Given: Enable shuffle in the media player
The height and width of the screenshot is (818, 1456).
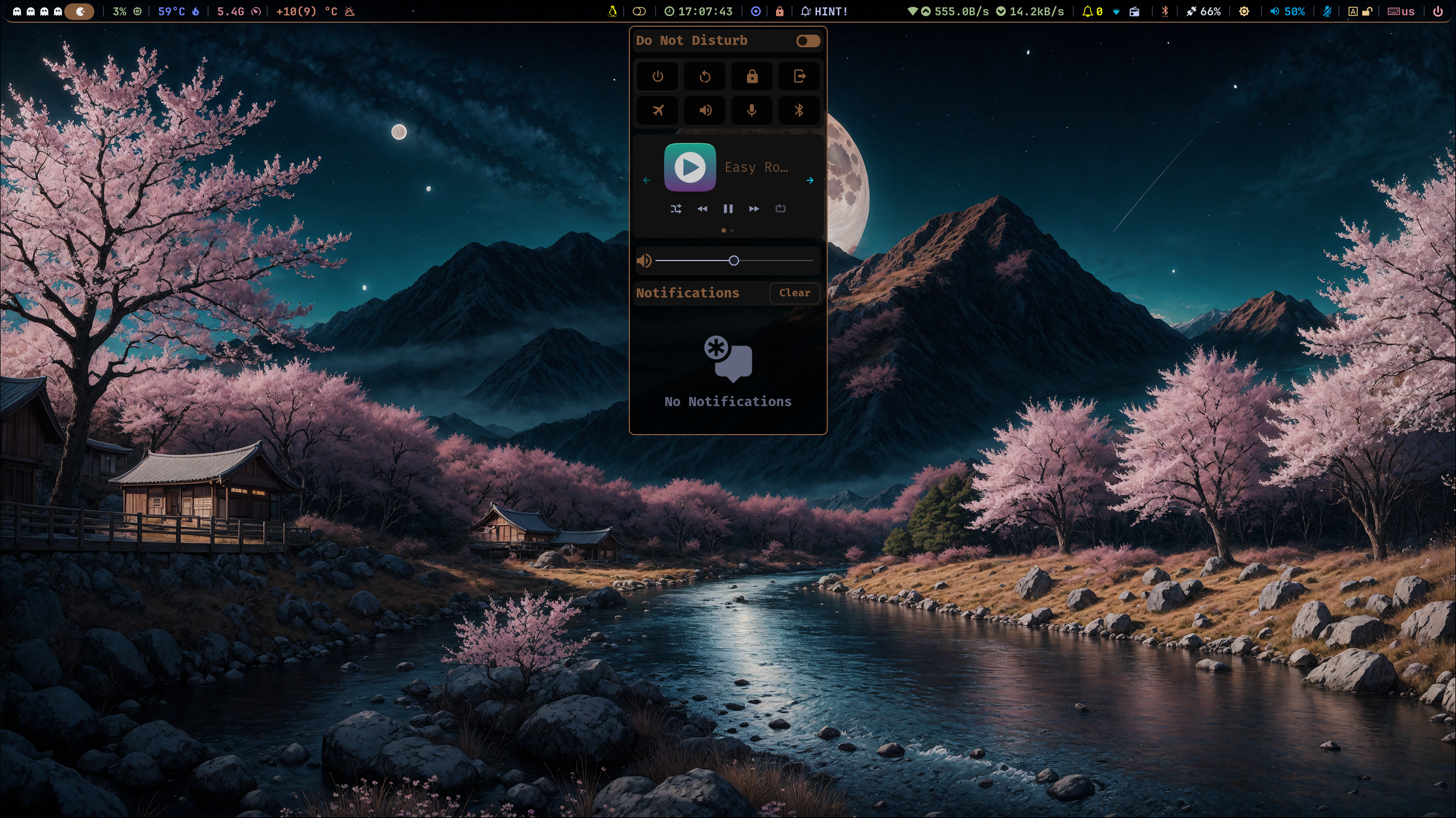Looking at the screenshot, I should pyautogui.click(x=675, y=209).
